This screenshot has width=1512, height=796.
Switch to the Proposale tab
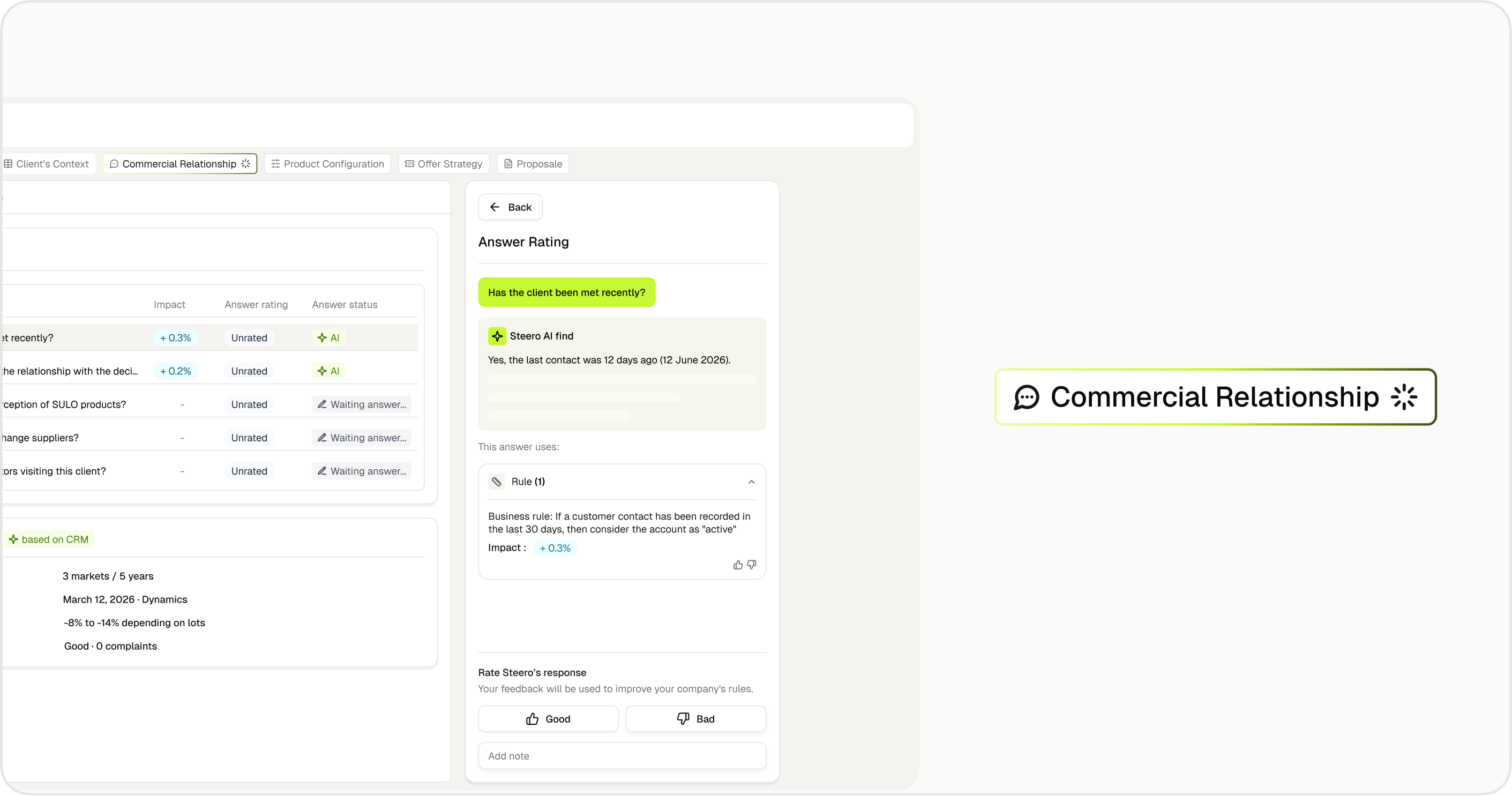533,164
